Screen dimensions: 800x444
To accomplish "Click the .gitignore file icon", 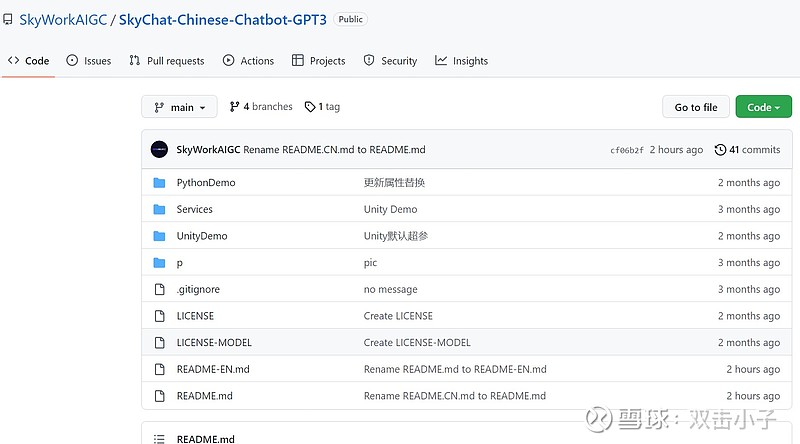I will click(159, 289).
